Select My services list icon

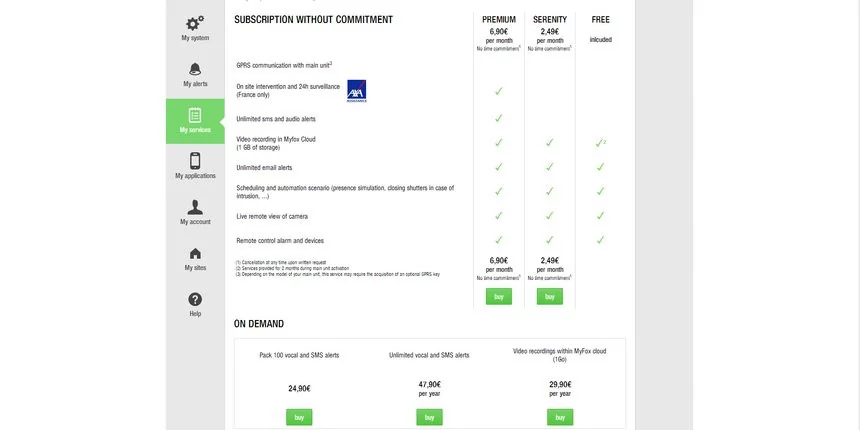click(195, 115)
